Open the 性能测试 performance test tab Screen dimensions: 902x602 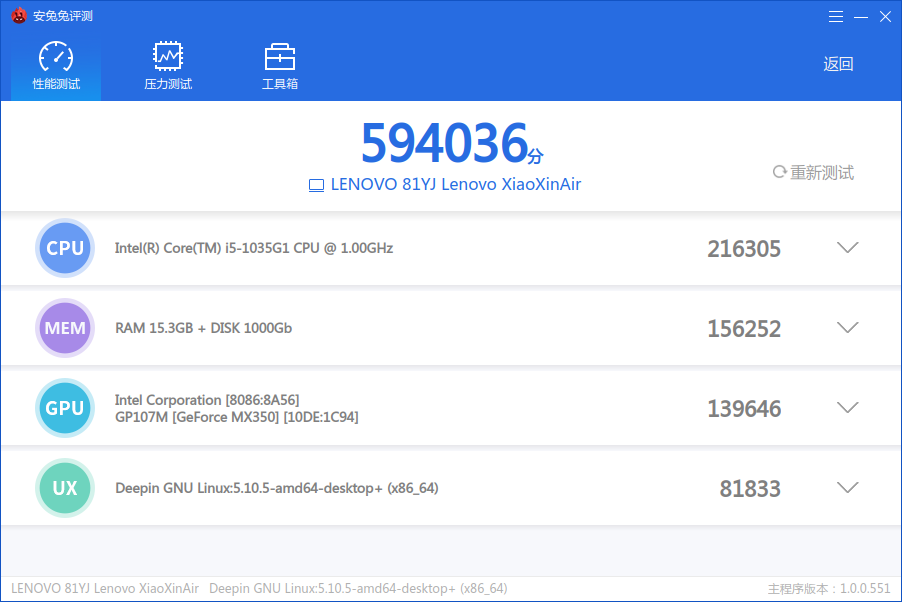[56, 66]
